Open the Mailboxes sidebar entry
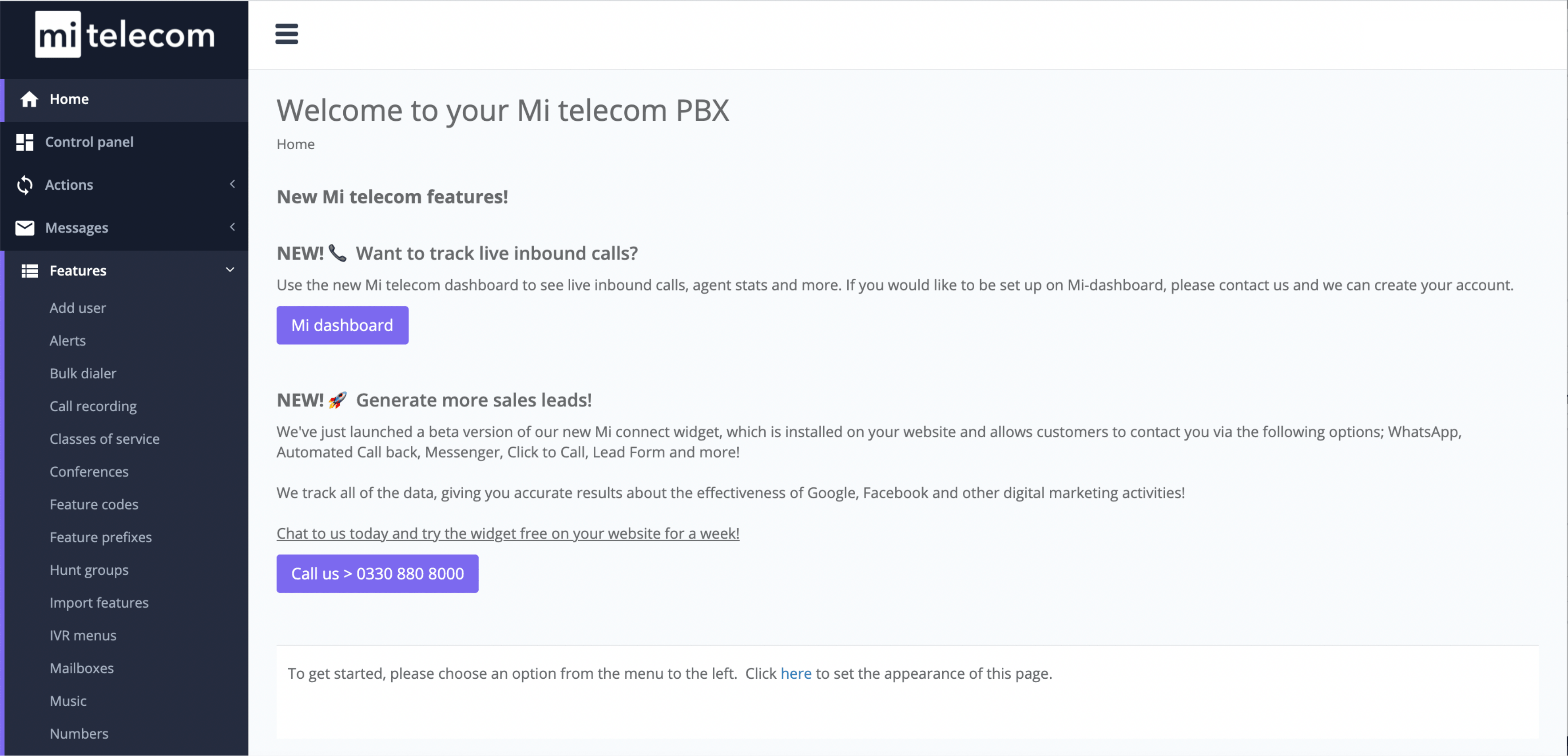This screenshot has height=756, width=1568. [x=82, y=668]
